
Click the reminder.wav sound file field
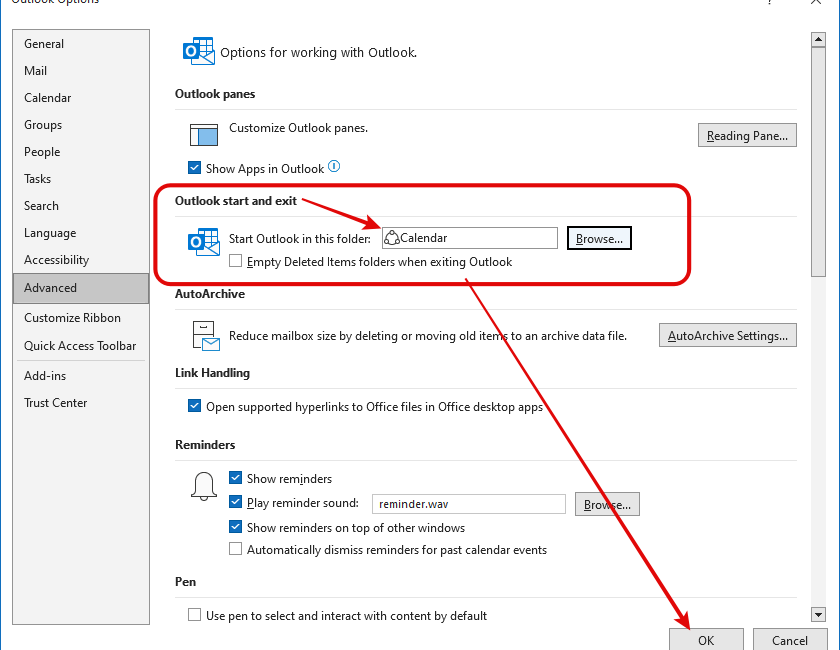point(469,504)
